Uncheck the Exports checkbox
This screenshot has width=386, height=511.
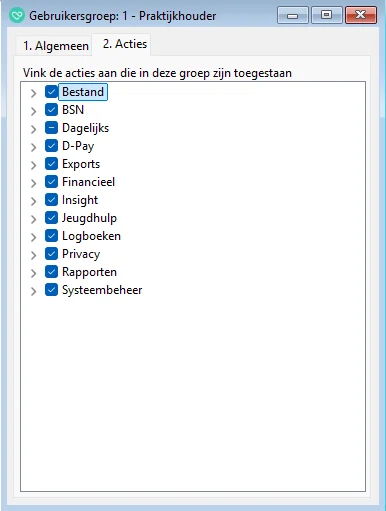51,164
